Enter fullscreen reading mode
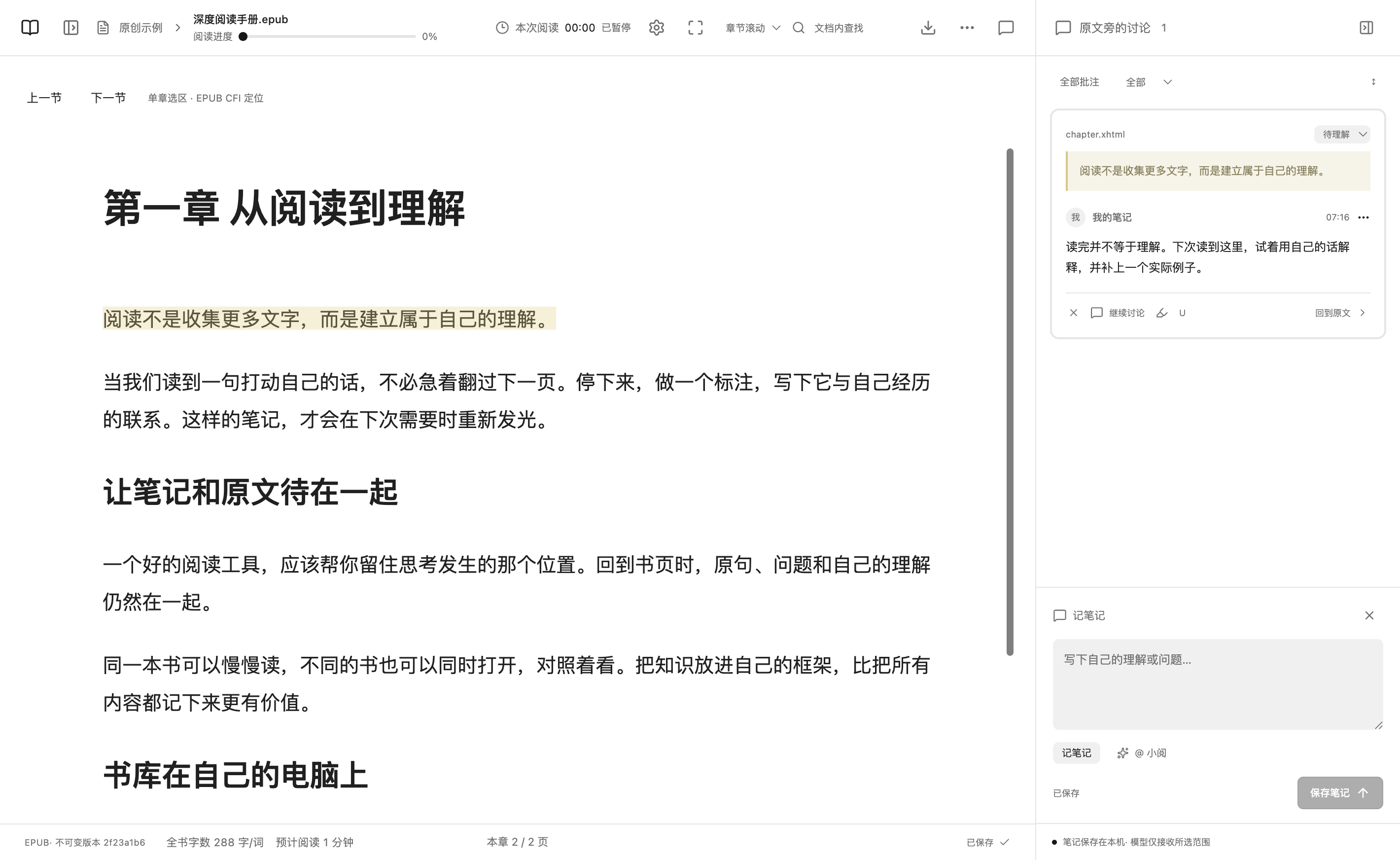Image resolution: width=1400 pixels, height=860 pixels. pos(695,27)
